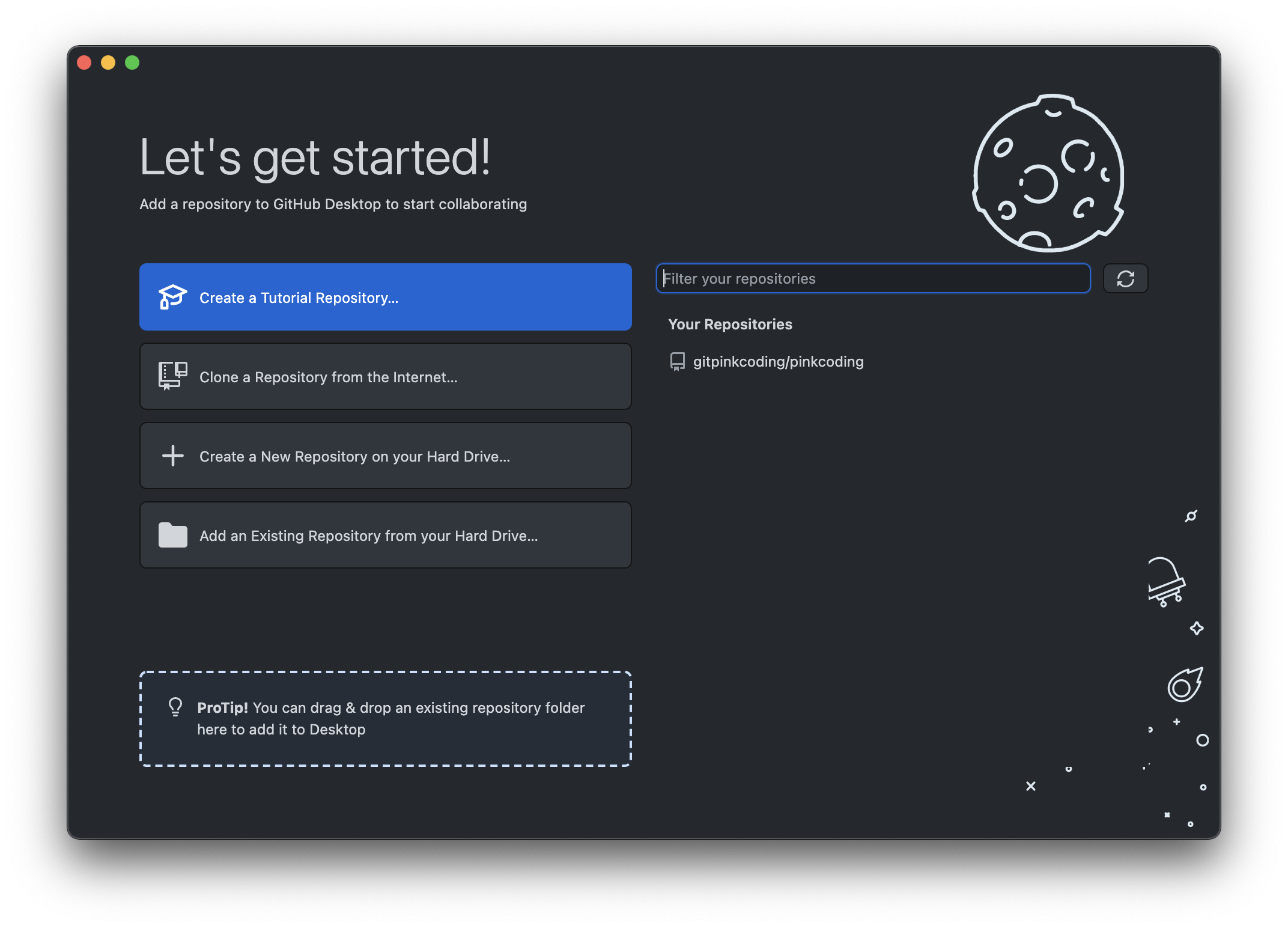The image size is (1288, 928).
Task: Clone a Repository from the Internet
Action: pyautogui.click(x=385, y=376)
